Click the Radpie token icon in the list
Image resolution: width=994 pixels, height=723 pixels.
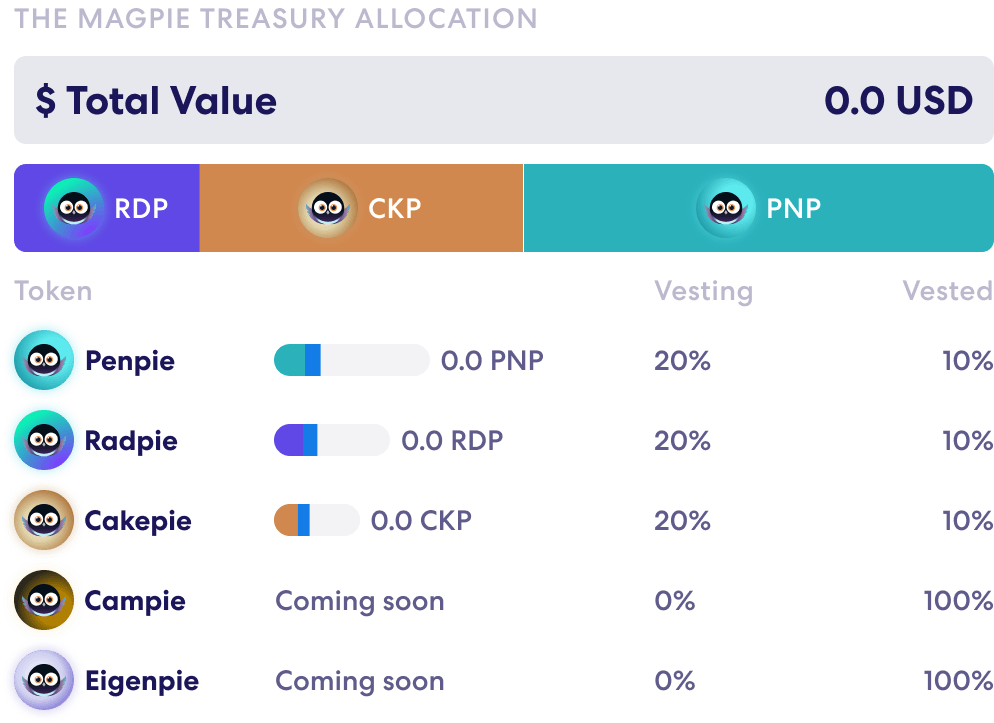[x=44, y=440]
